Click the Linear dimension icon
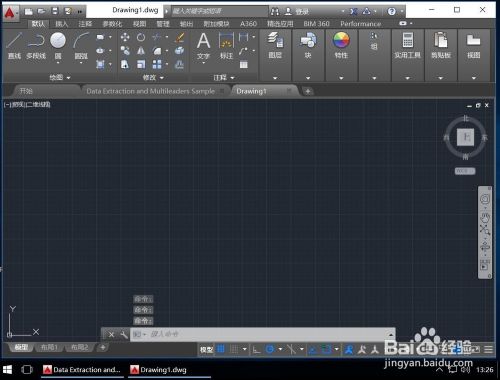Screen dimensions: 500x380 tap(244, 37)
